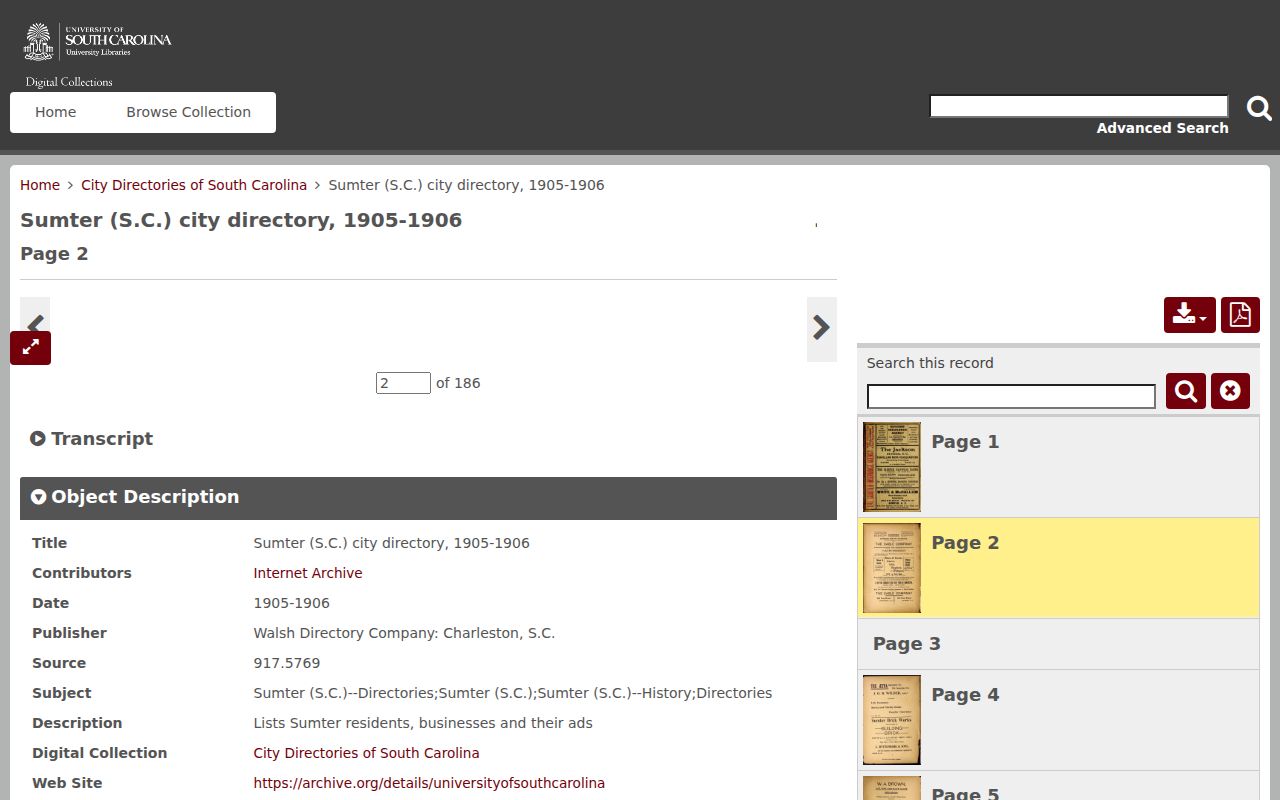Viewport: 1280px width, 800px height.
Task: Clear the record search with X button
Action: pos(1230,391)
